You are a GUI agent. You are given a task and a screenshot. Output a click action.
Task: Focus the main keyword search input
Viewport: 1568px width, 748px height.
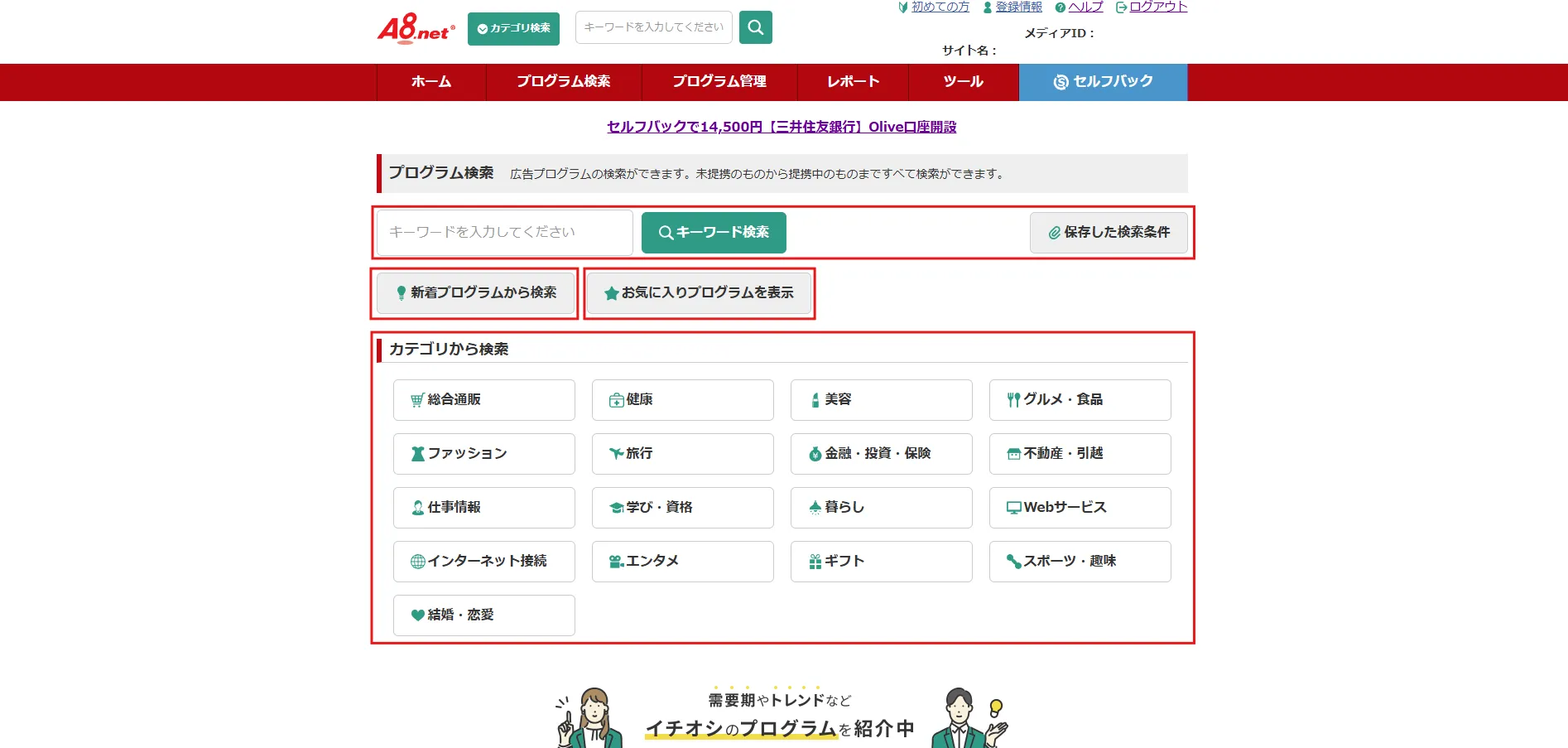(505, 233)
